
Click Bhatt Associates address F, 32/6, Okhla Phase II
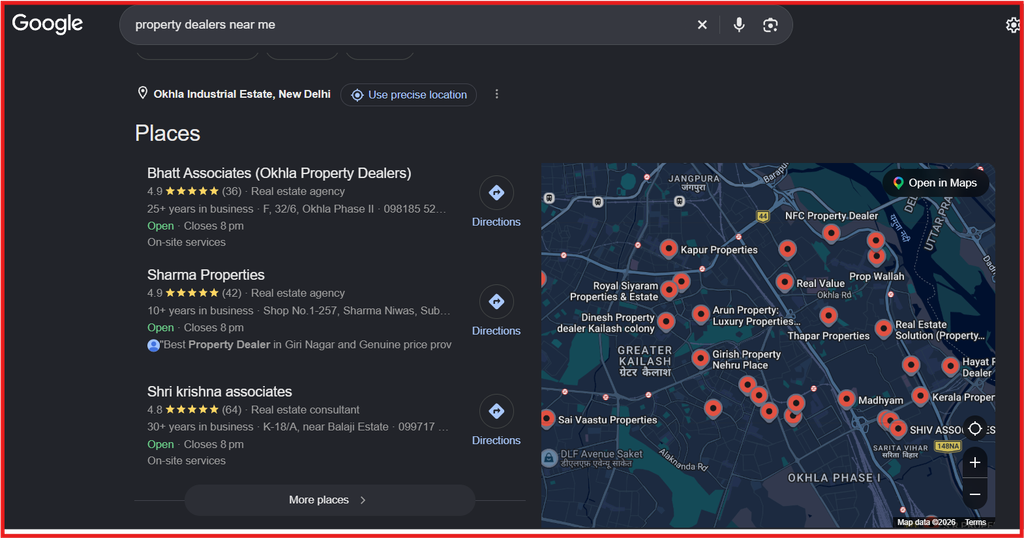(318, 209)
